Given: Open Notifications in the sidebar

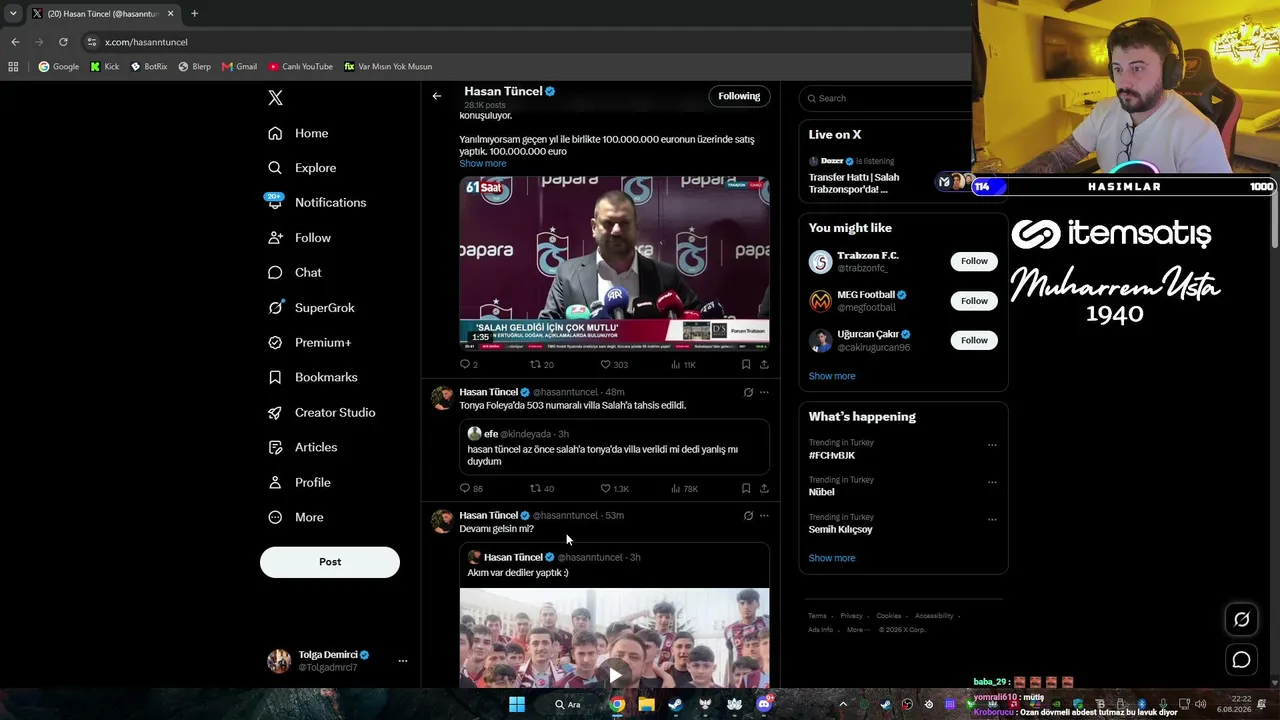Looking at the screenshot, I should pos(317,203).
